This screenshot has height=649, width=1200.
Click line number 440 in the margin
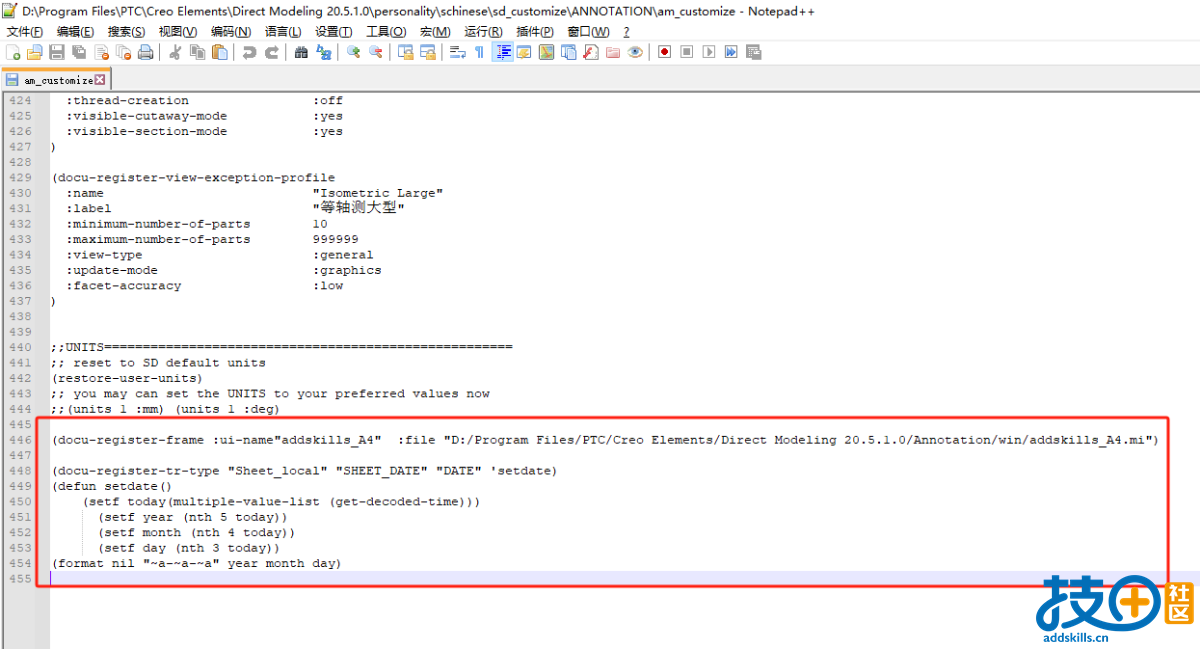tap(20, 347)
